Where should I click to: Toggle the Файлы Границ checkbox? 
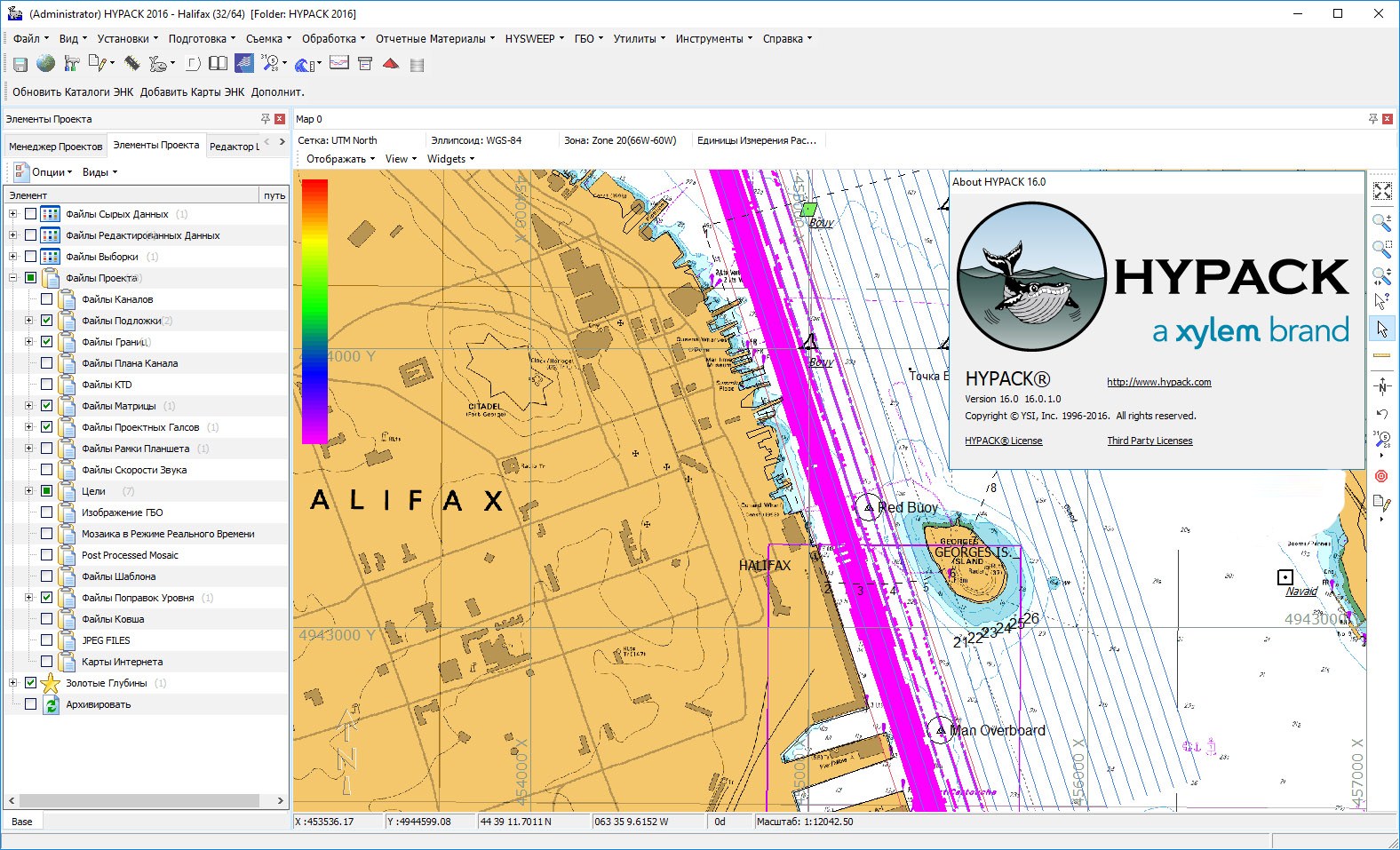(47, 342)
